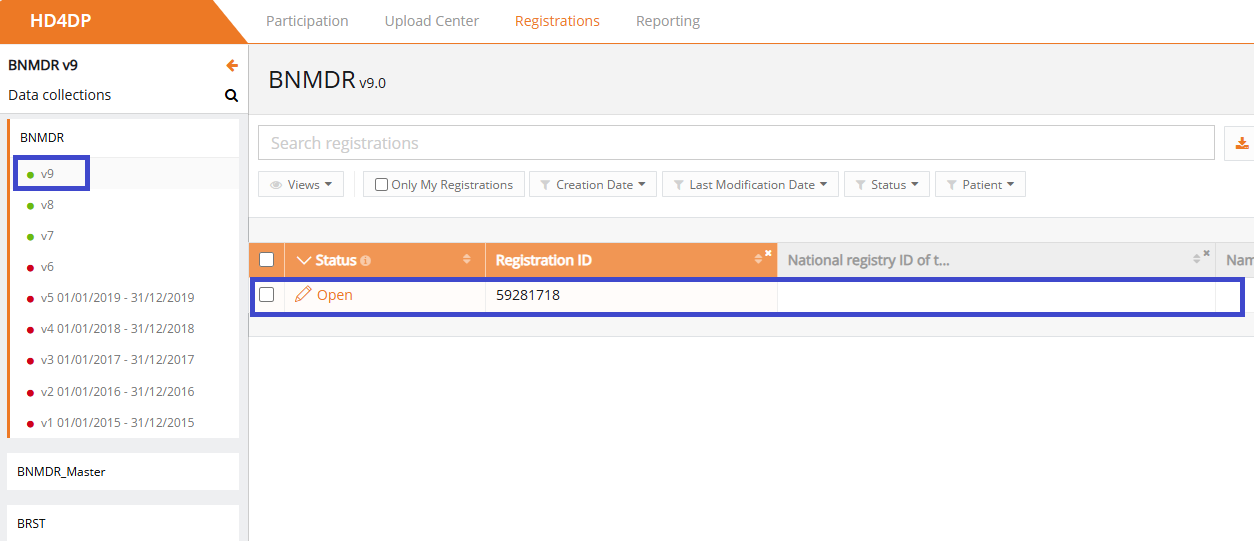Collapse sidebar with the orange back arrow
Viewport: 1254px width, 541px height.
click(232, 66)
